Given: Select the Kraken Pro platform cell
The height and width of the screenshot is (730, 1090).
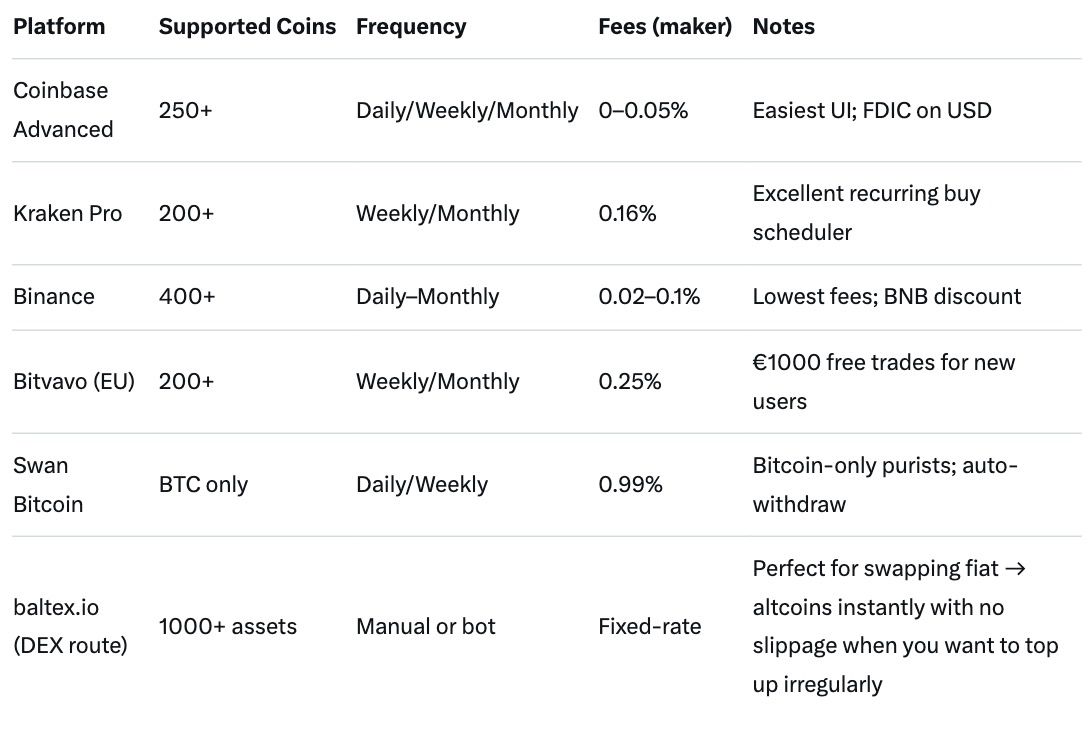Looking at the screenshot, I should tap(68, 213).
